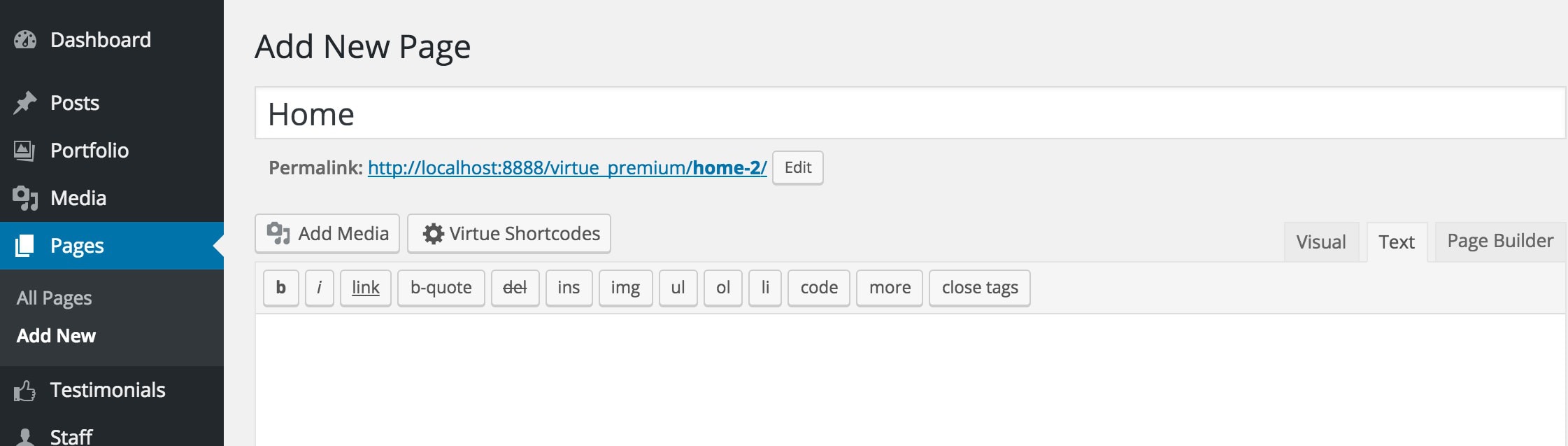
Task: Click the Media library sidebar icon
Action: click(x=25, y=198)
